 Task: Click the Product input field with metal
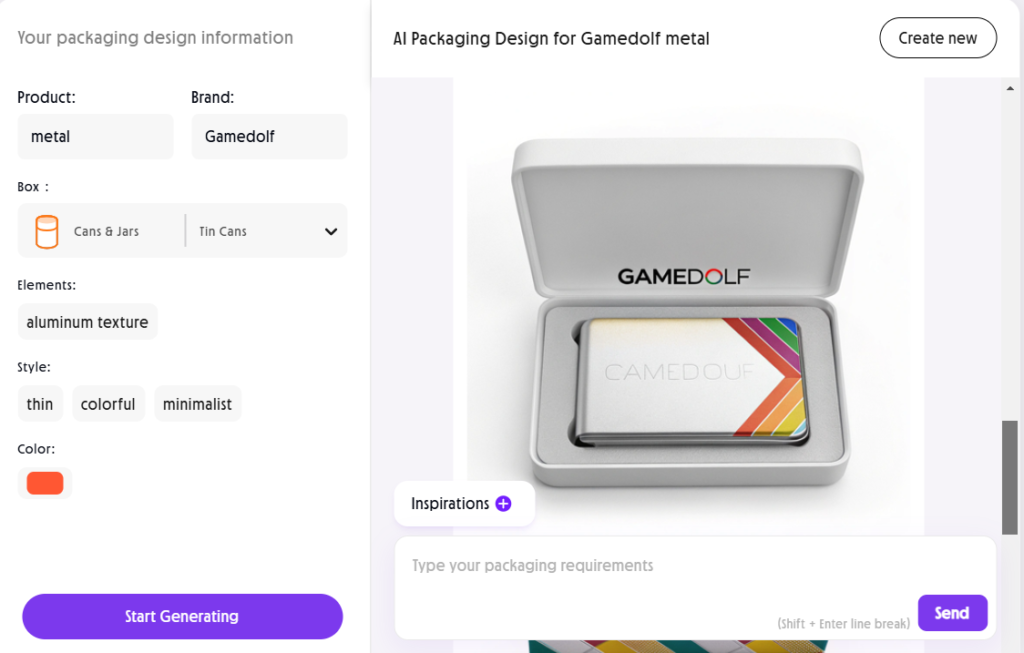[x=95, y=136]
